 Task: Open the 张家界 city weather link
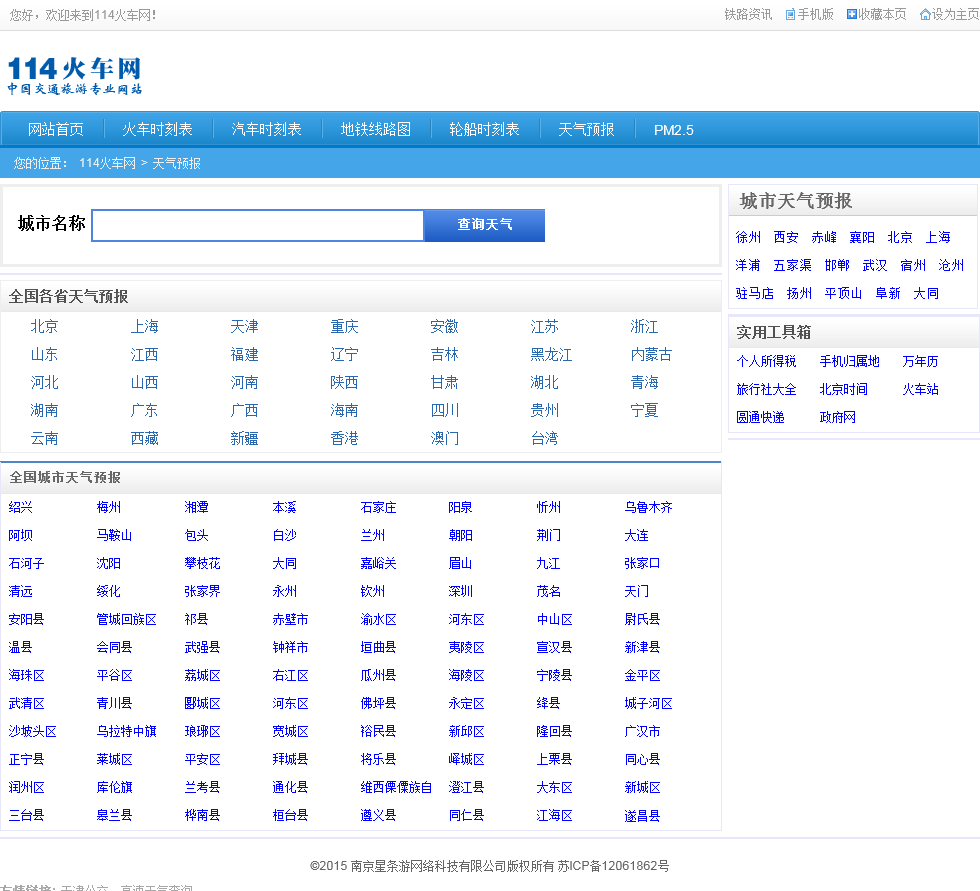[202, 592]
